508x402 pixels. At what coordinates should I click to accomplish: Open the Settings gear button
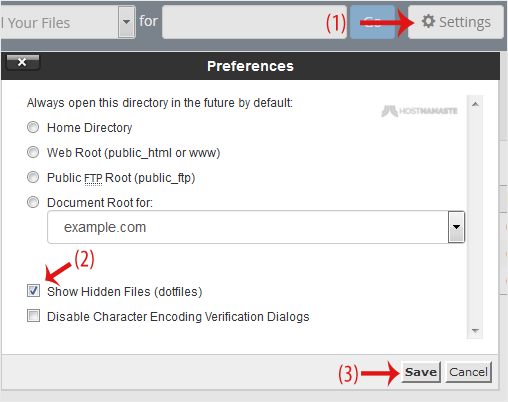click(456, 22)
